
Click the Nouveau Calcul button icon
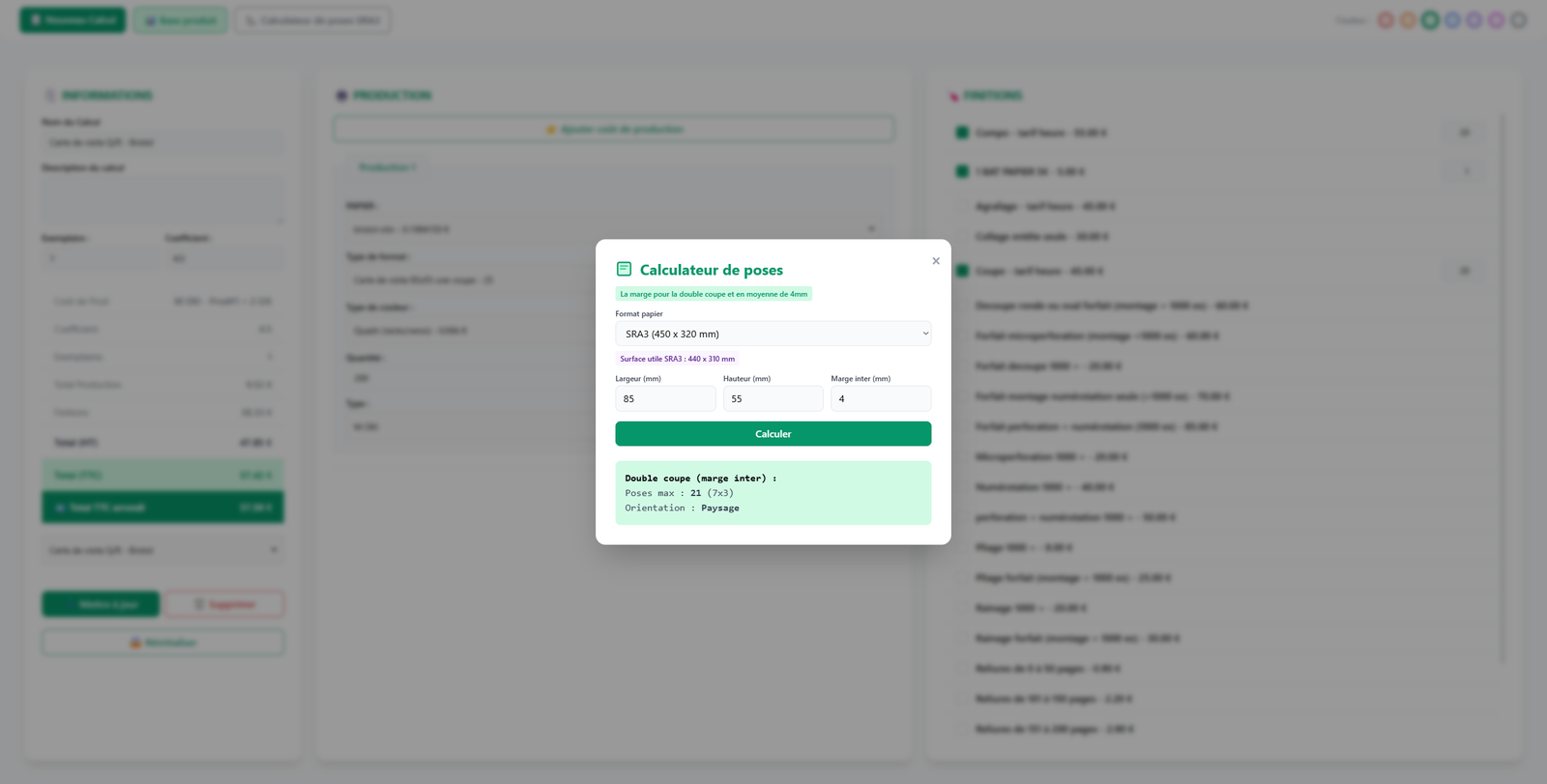click(36, 20)
